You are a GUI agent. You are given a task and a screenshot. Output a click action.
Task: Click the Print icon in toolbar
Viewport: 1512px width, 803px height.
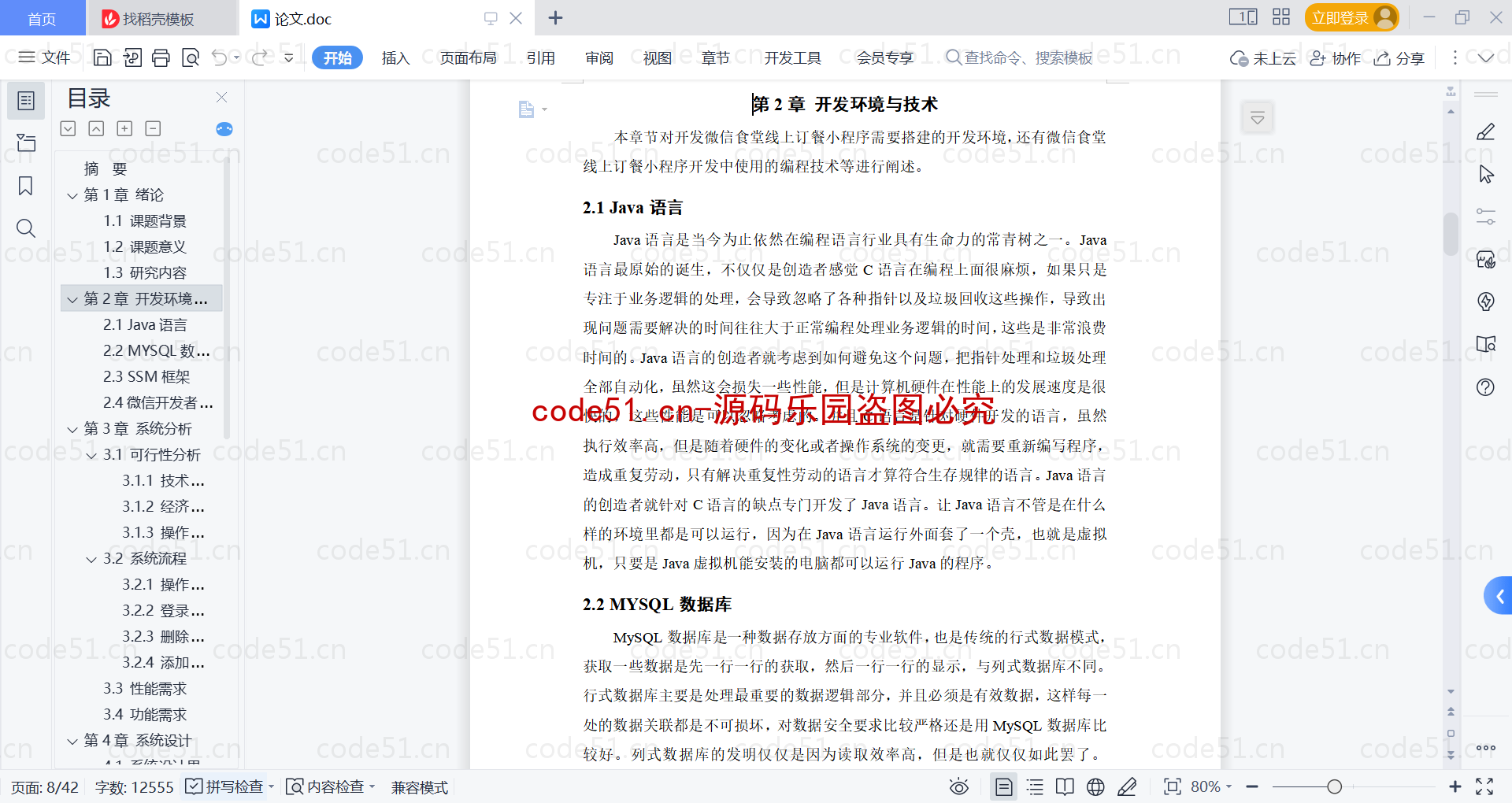tap(161, 57)
